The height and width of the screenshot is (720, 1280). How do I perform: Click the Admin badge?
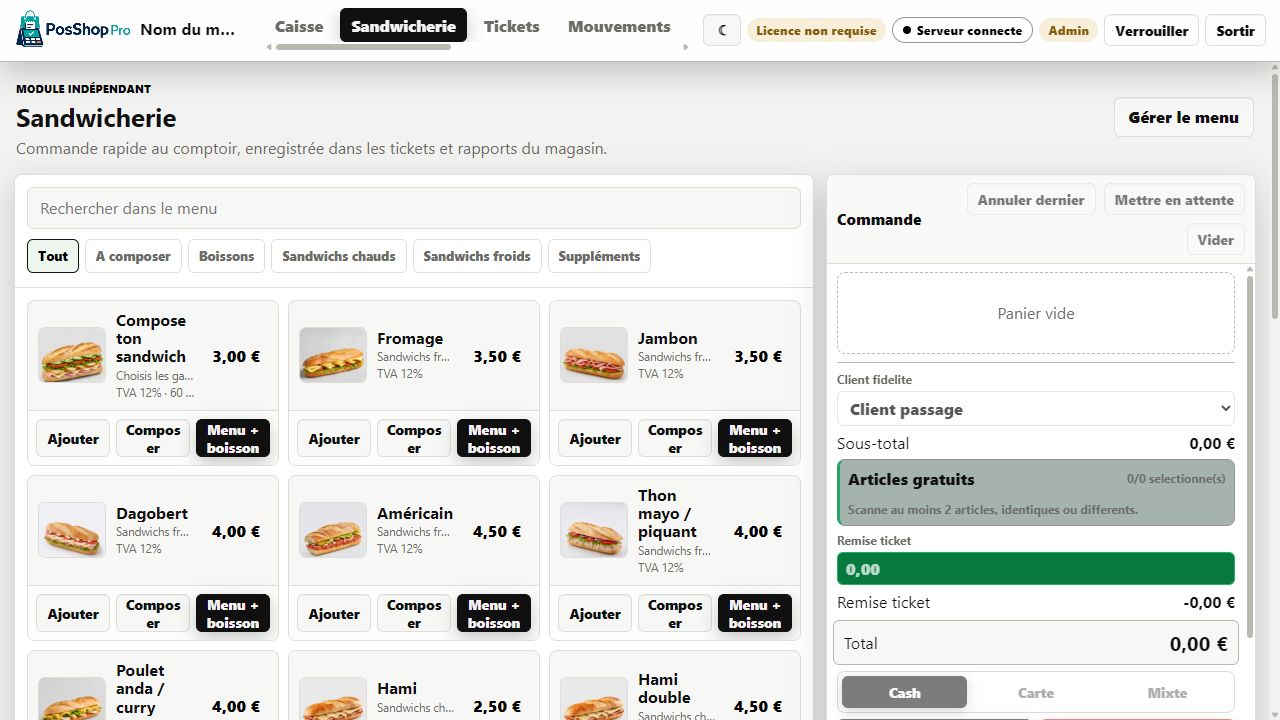click(1068, 30)
